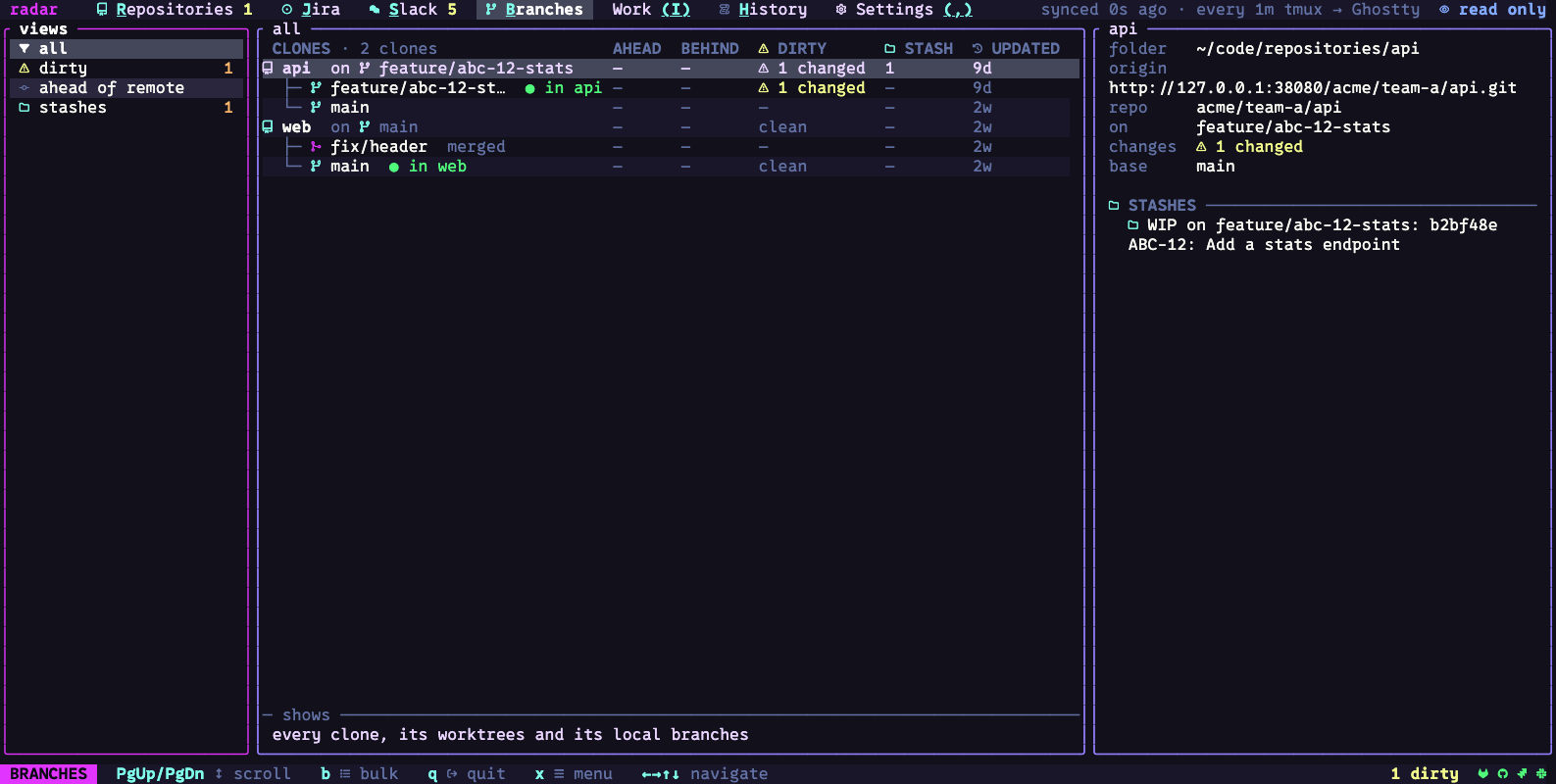Select the dirty view
This screenshot has width=1556, height=784.
(x=126, y=69)
